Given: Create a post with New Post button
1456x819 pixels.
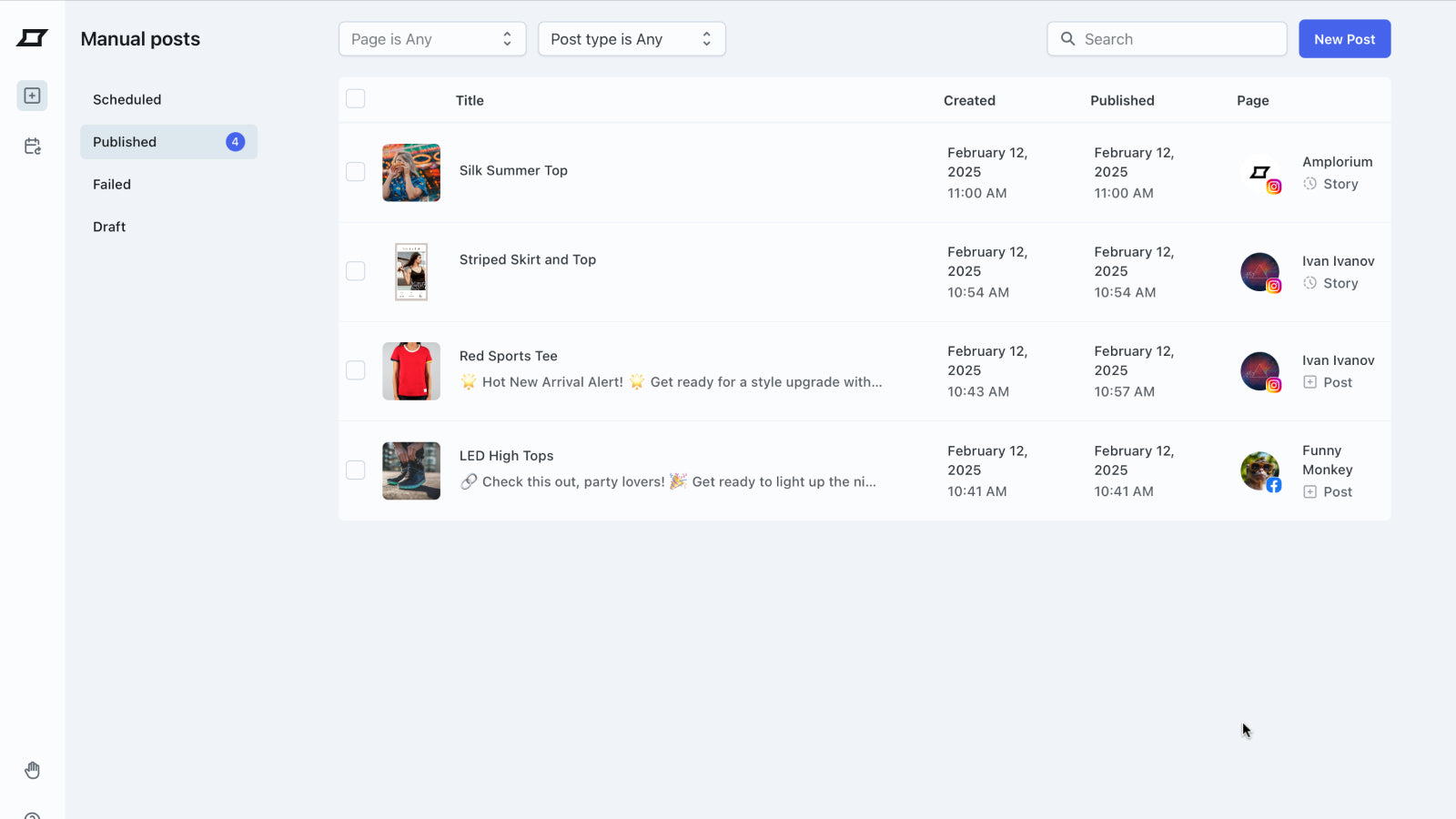Looking at the screenshot, I should 1344,39.
